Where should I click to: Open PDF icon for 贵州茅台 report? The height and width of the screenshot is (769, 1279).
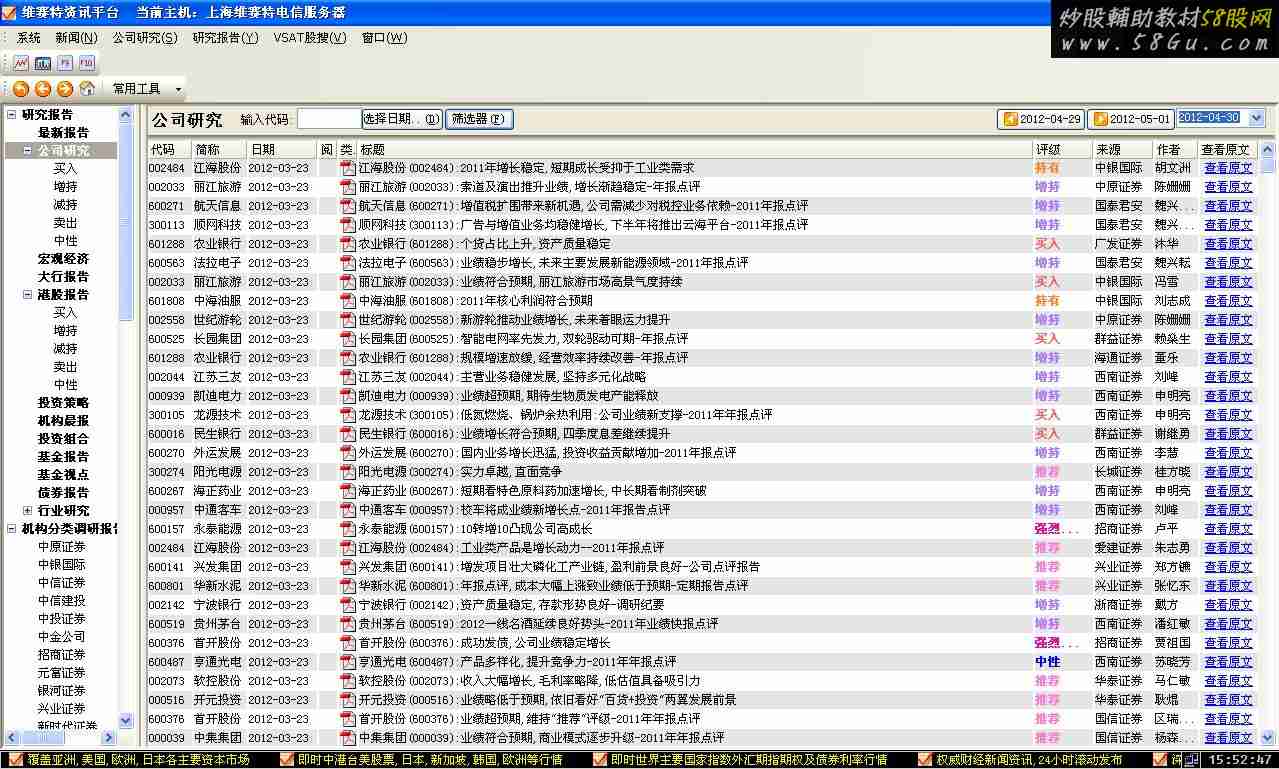348,624
